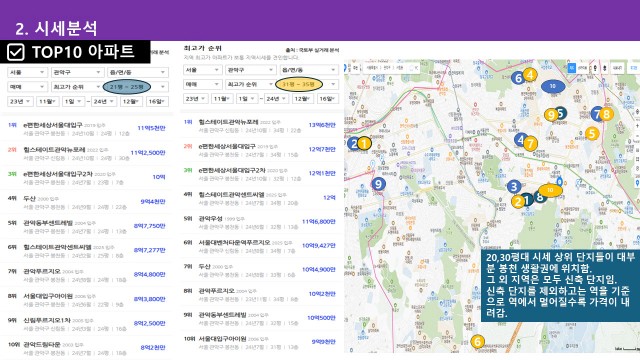Open the 31평~35평 size dropdown
640x360 pixels.
point(308,84)
